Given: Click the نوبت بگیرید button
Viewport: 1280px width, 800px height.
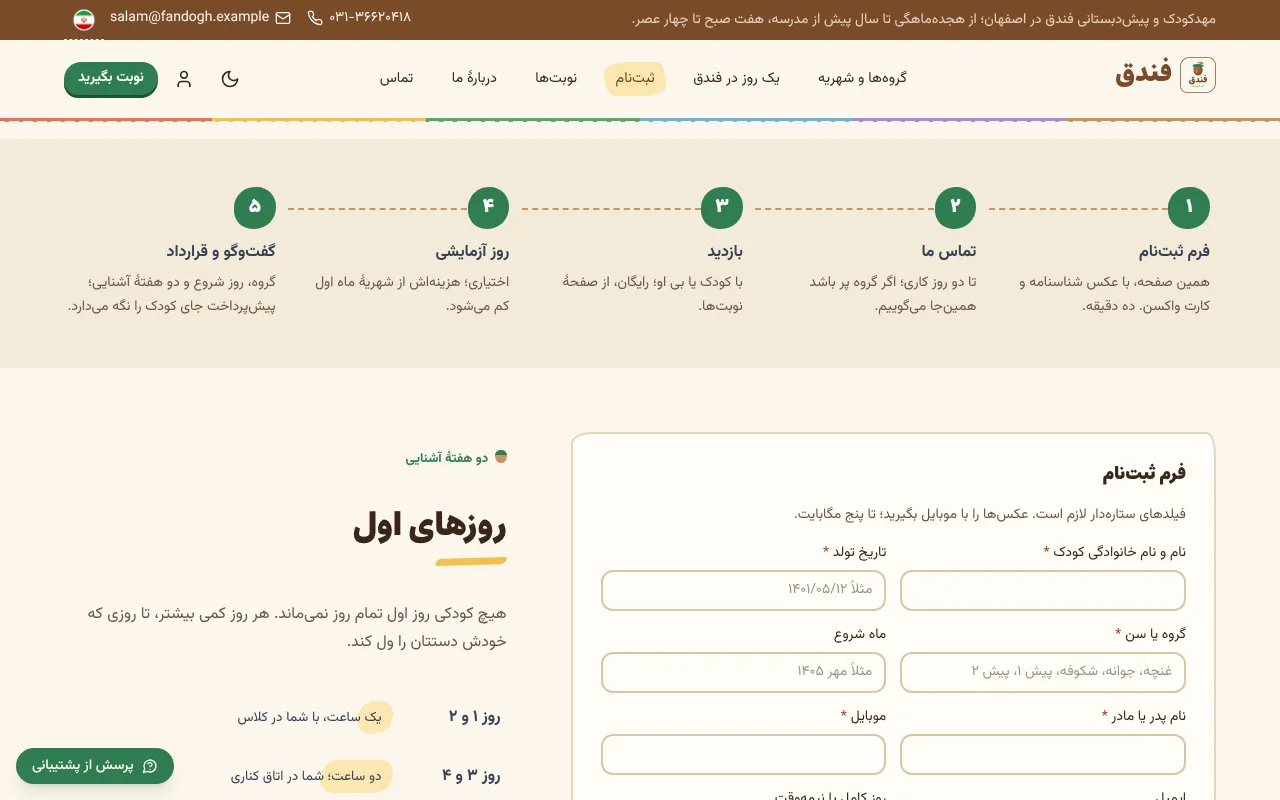Looking at the screenshot, I should point(111,78).
